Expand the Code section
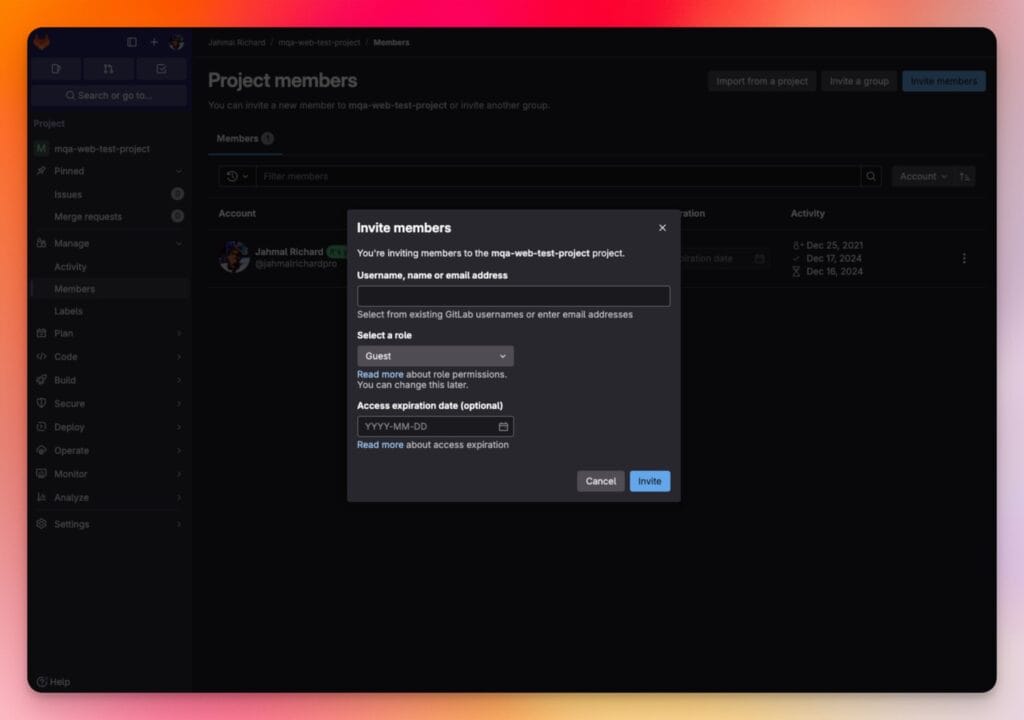The height and width of the screenshot is (720, 1024). pyautogui.click(x=108, y=357)
